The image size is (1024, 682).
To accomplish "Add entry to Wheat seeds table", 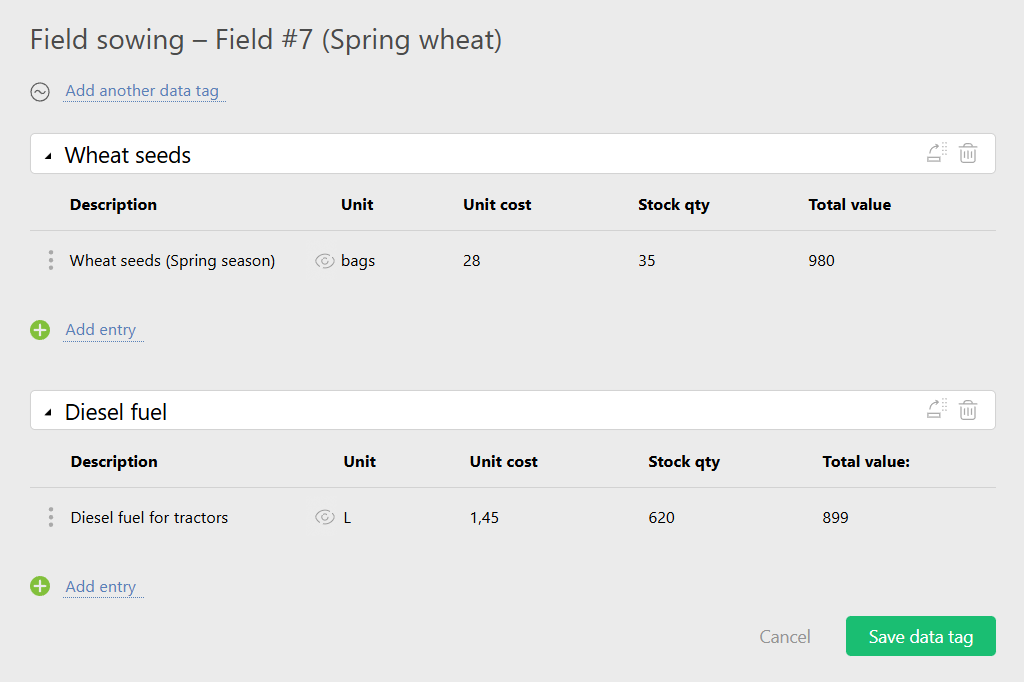I will coord(100,330).
